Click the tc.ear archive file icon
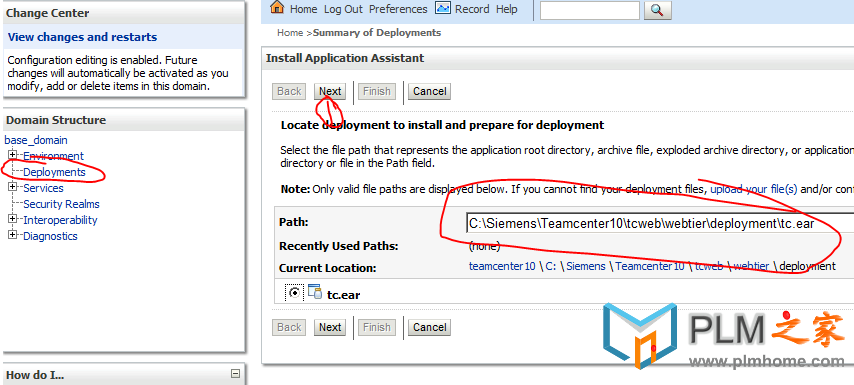The width and height of the screenshot is (854, 385). coord(315,291)
